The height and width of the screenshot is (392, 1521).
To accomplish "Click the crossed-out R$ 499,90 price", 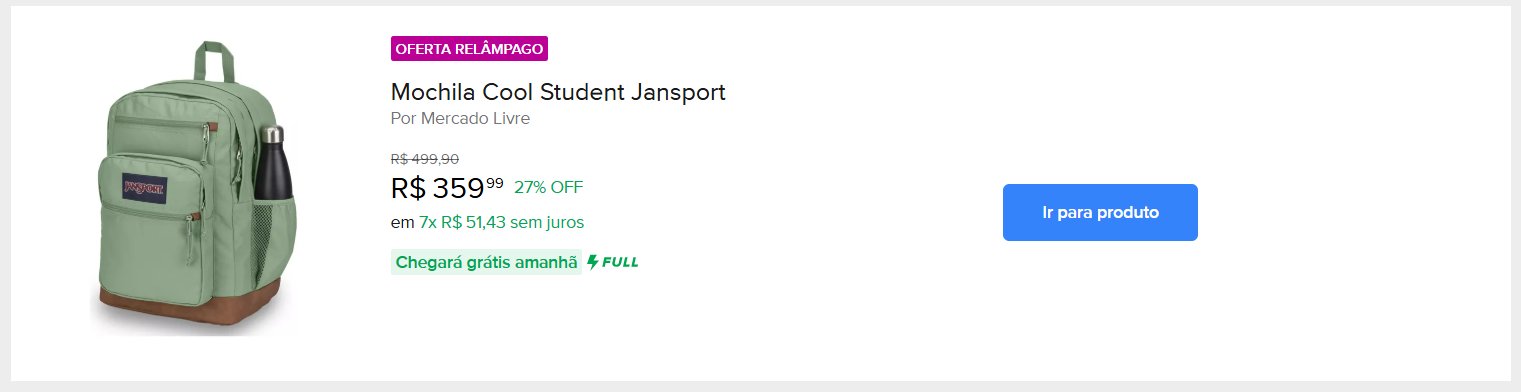I will pyautogui.click(x=425, y=159).
